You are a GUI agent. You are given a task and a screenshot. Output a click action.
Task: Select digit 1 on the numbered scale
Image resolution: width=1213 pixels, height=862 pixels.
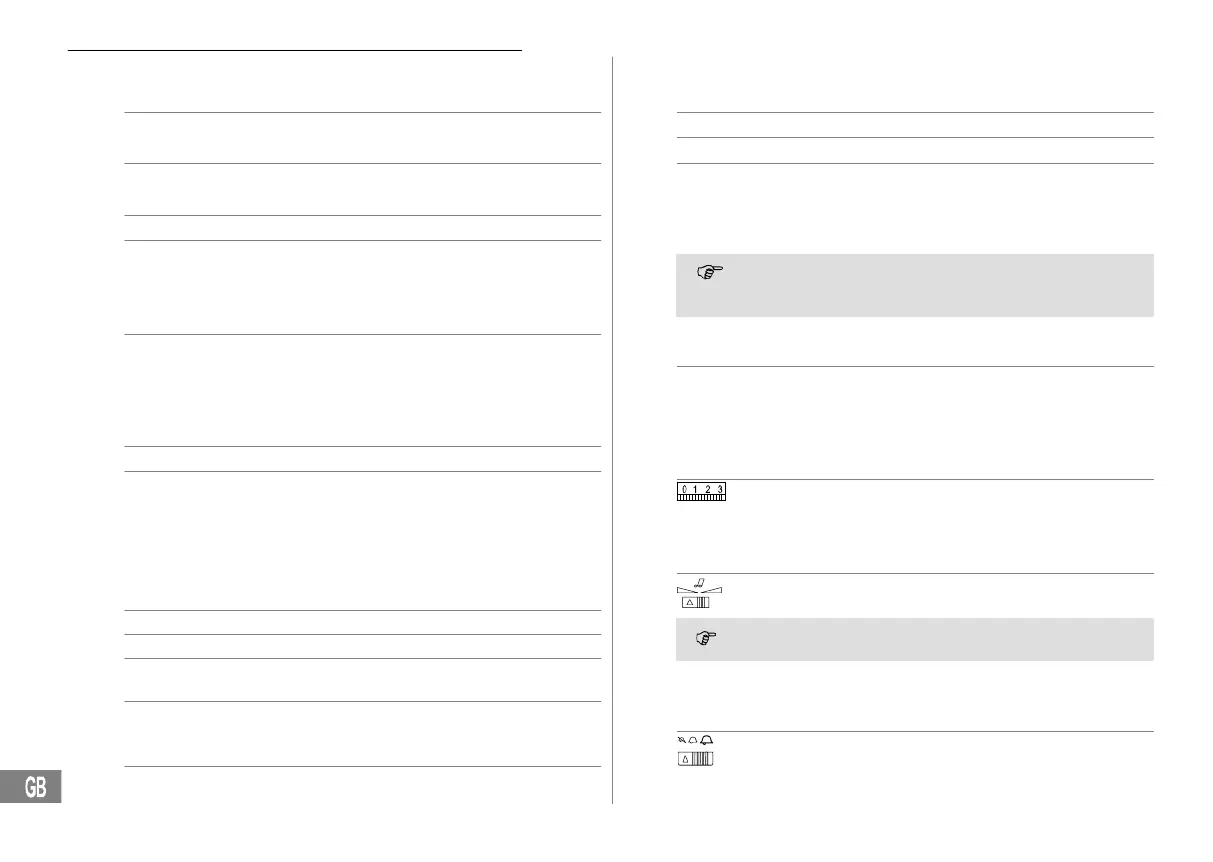(695, 488)
